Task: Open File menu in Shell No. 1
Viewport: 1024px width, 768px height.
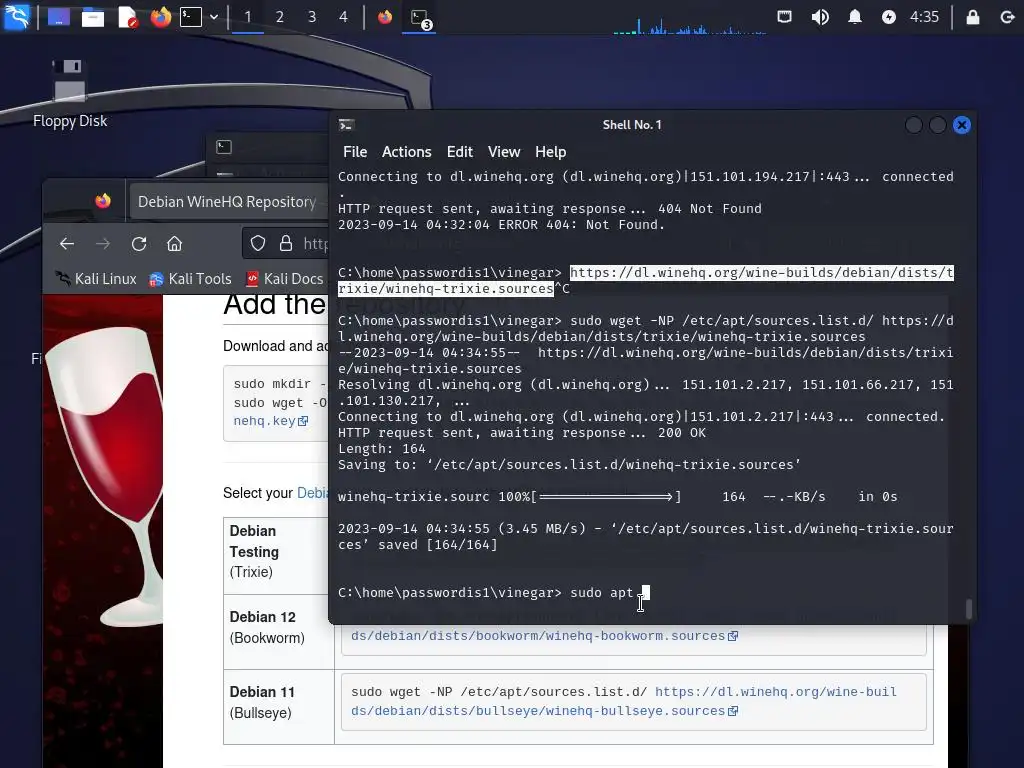Action: click(x=355, y=152)
